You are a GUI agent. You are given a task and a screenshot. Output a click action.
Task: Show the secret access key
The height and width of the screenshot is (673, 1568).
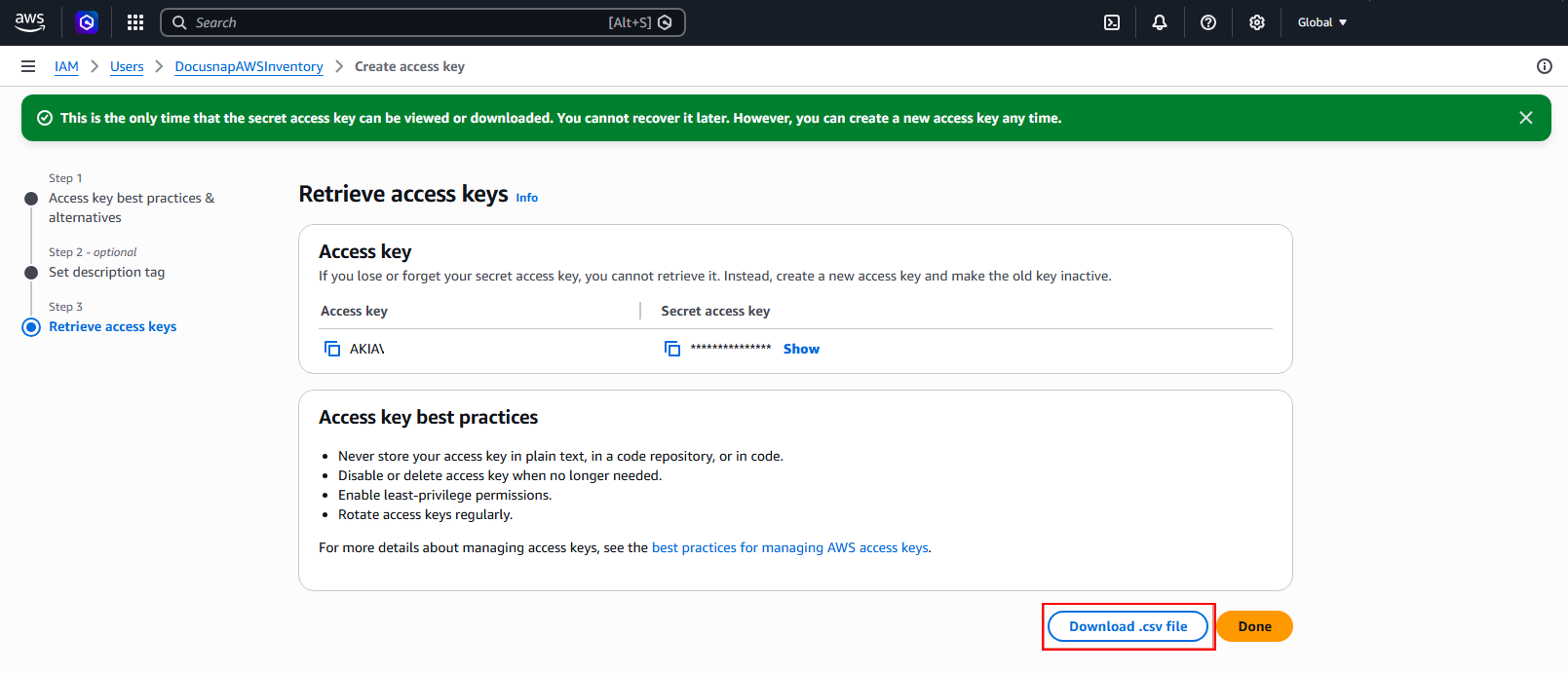(x=801, y=349)
